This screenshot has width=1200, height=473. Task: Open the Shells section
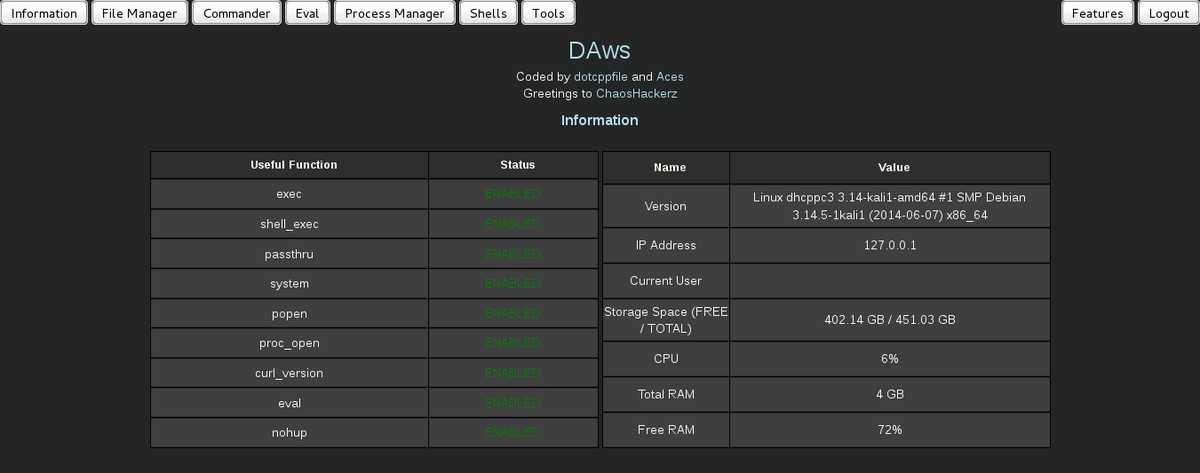point(489,13)
